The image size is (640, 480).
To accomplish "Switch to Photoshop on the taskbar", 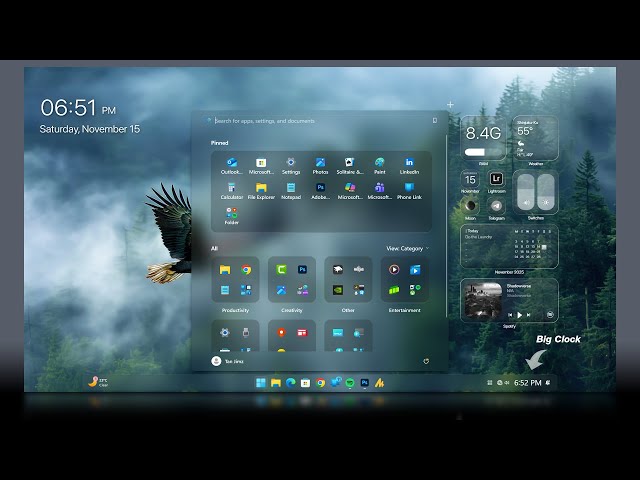I will pos(364,382).
